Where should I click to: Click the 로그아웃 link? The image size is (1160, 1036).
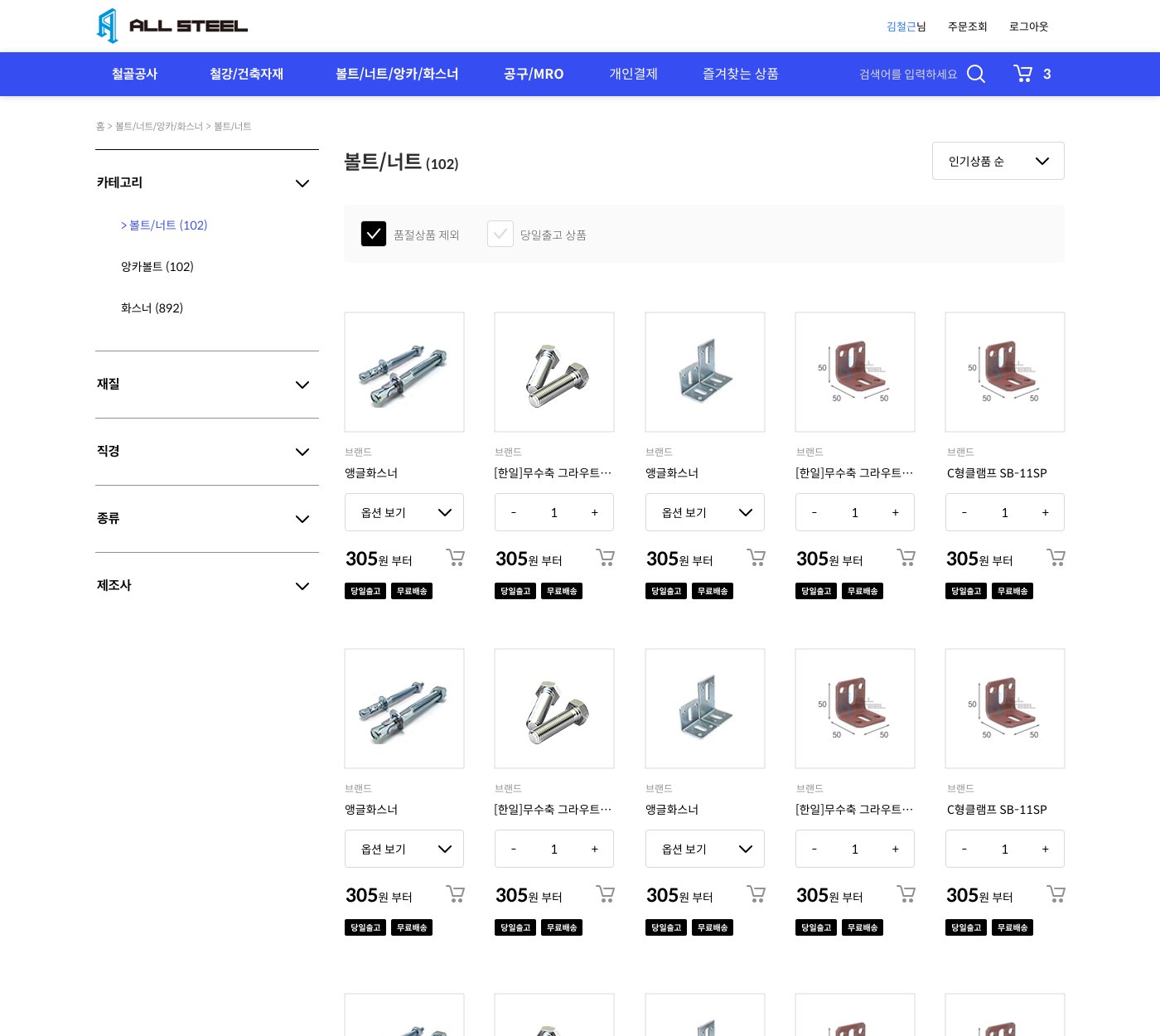(x=1029, y=27)
